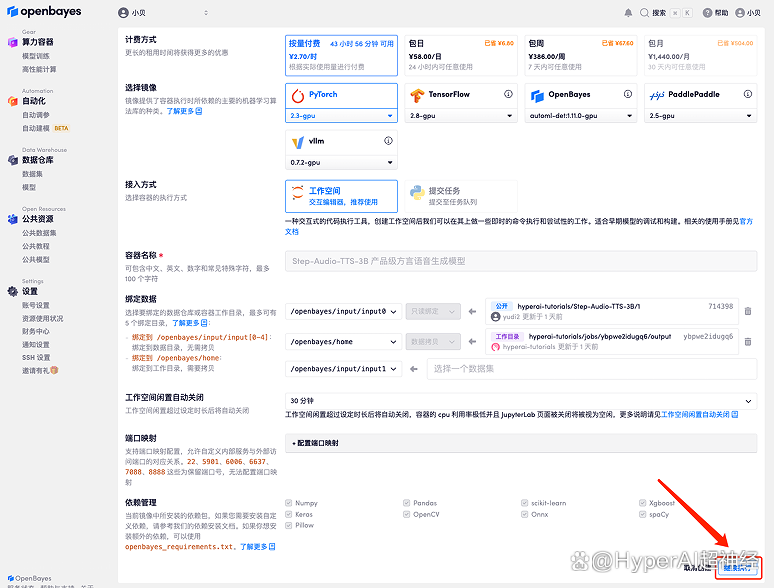Open the SSH 设置 sidebar item

[36, 357]
